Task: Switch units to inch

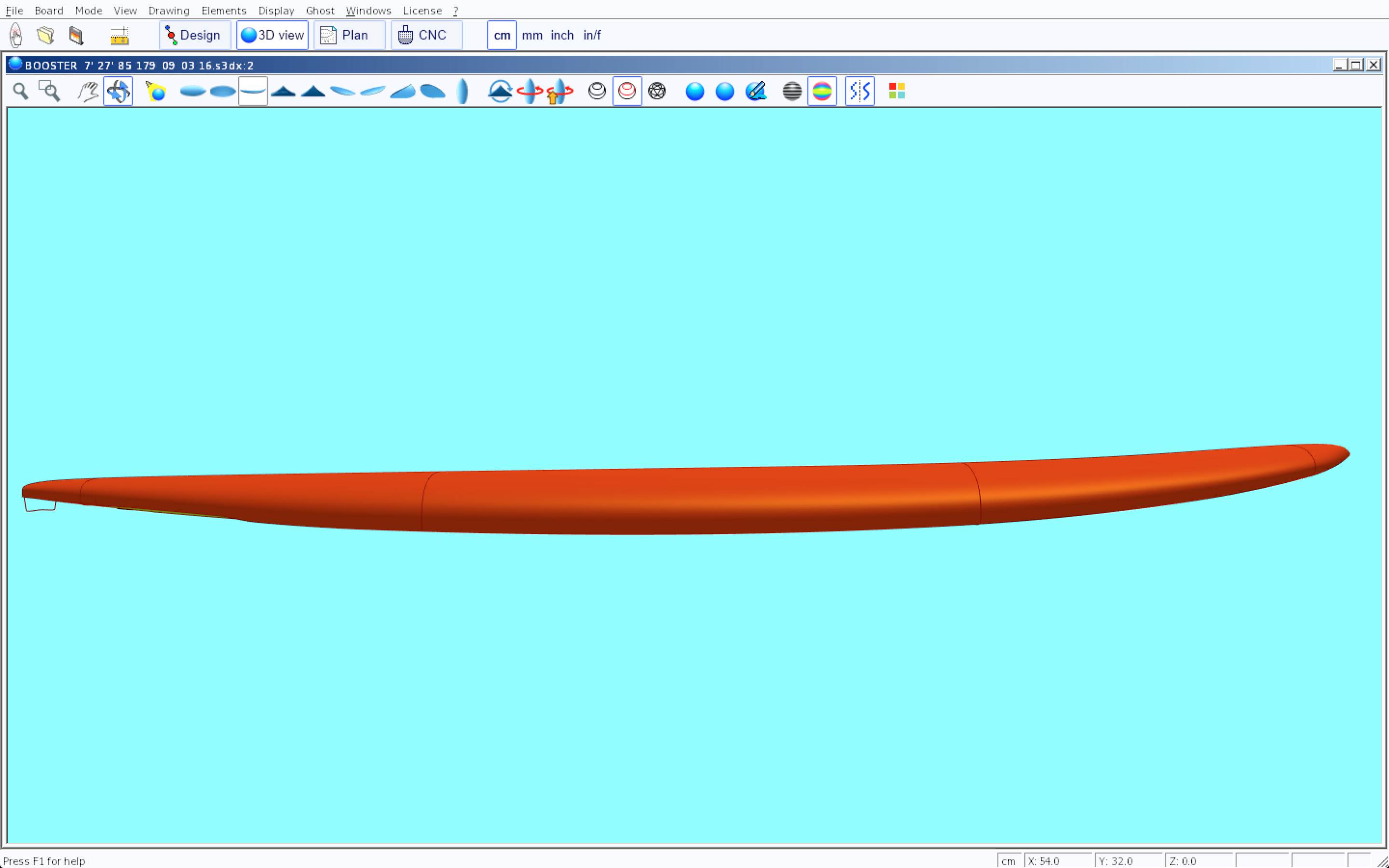Action: [562, 36]
